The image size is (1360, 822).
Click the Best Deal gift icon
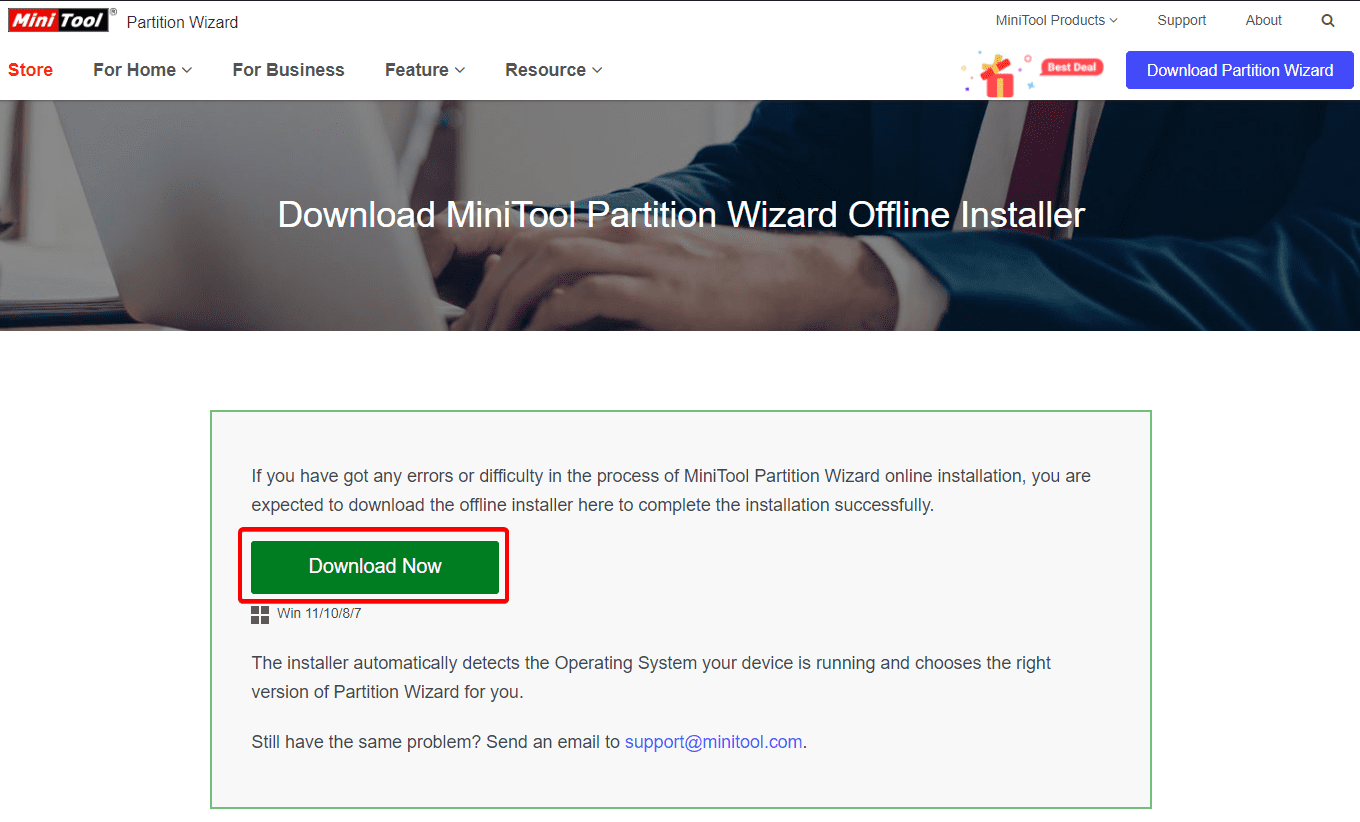(x=1032, y=74)
